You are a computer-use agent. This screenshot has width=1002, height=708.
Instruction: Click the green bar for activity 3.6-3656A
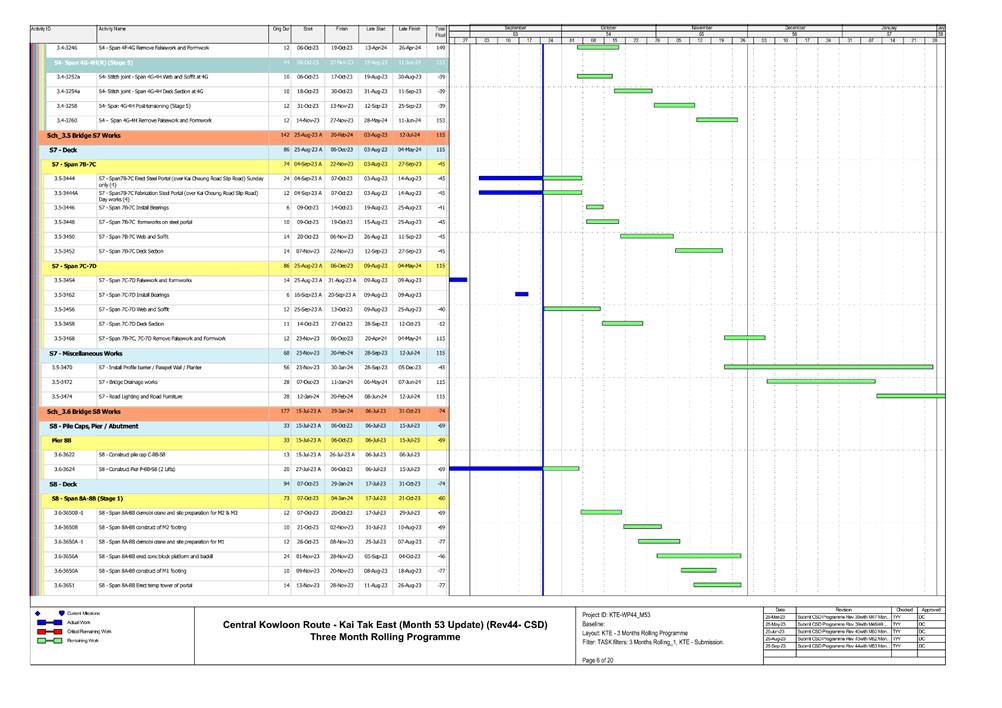698,555
